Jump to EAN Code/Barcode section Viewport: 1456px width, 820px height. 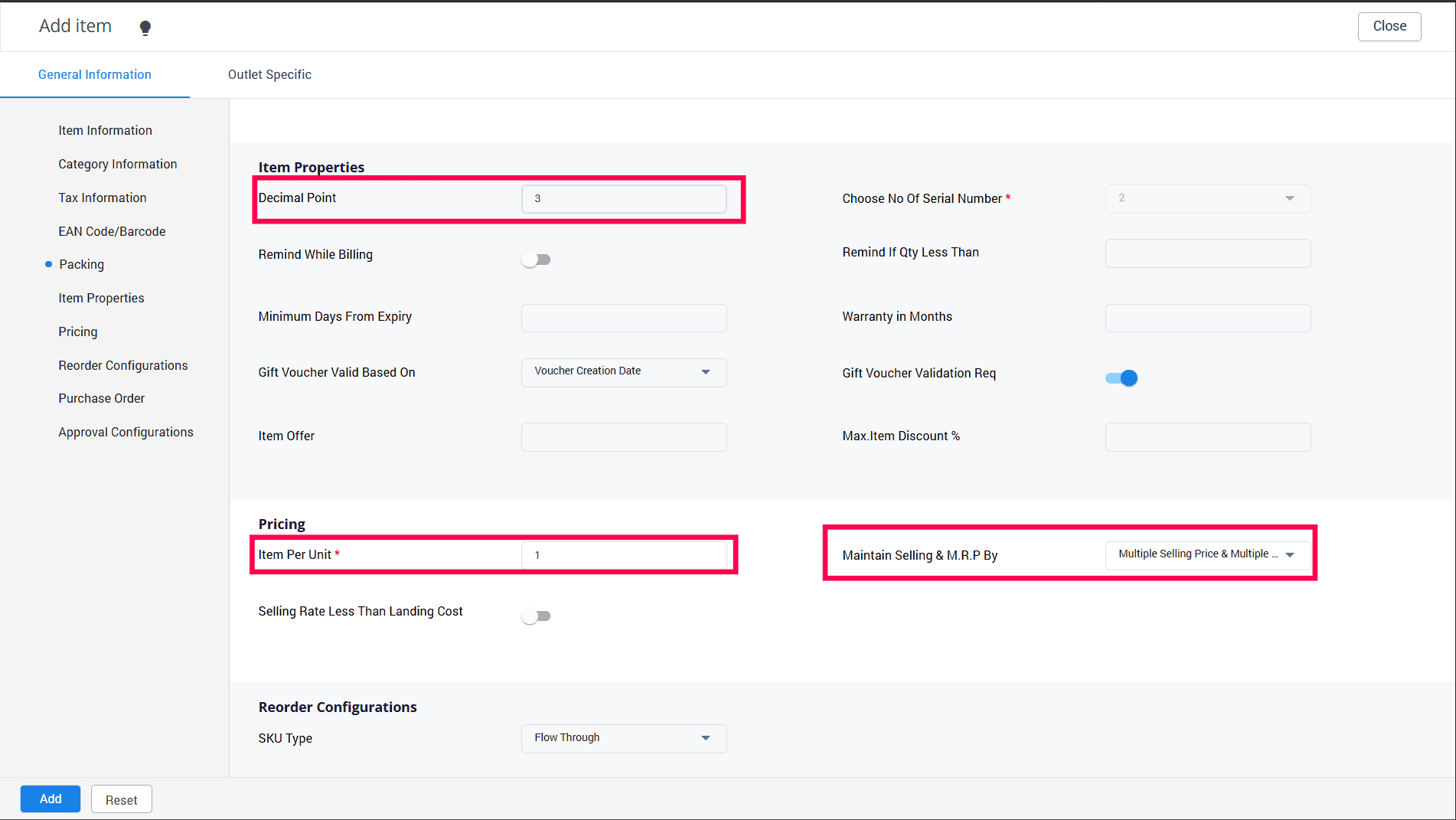112,231
